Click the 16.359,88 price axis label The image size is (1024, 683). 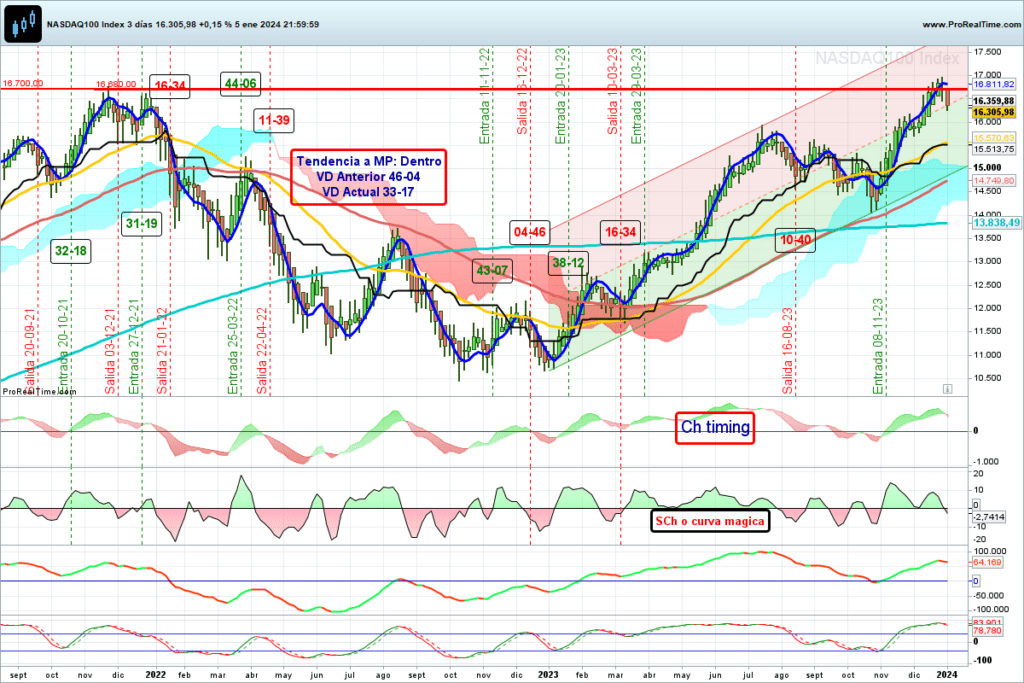(x=994, y=101)
